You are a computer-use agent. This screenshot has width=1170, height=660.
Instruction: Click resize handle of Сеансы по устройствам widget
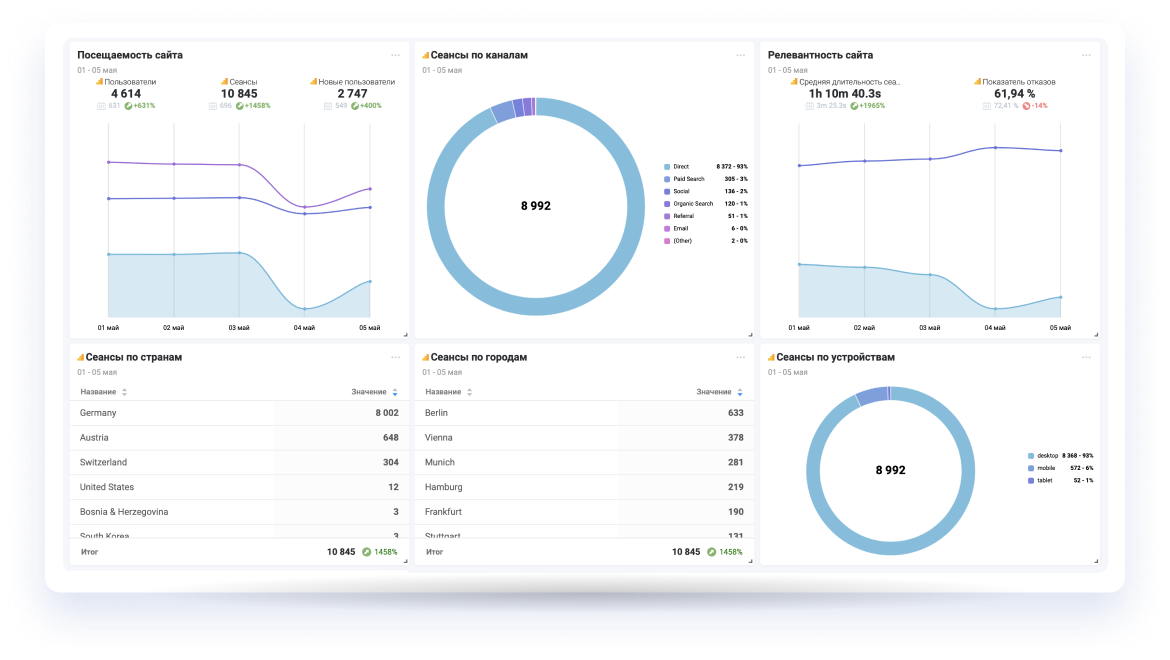pos(1095,560)
